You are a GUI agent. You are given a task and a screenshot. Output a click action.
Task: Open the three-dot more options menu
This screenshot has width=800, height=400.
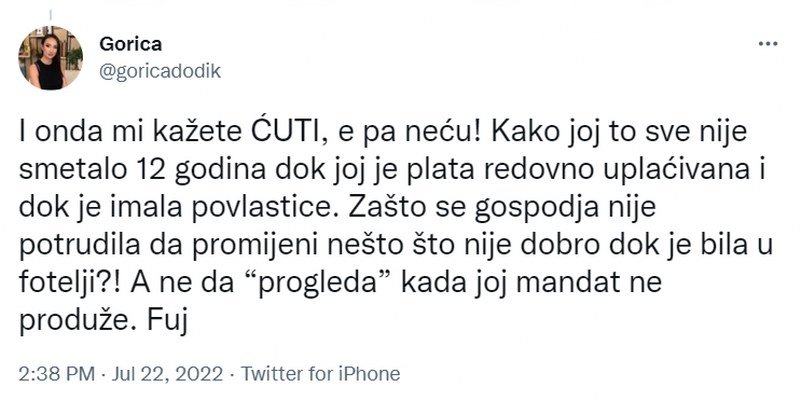[767, 46]
